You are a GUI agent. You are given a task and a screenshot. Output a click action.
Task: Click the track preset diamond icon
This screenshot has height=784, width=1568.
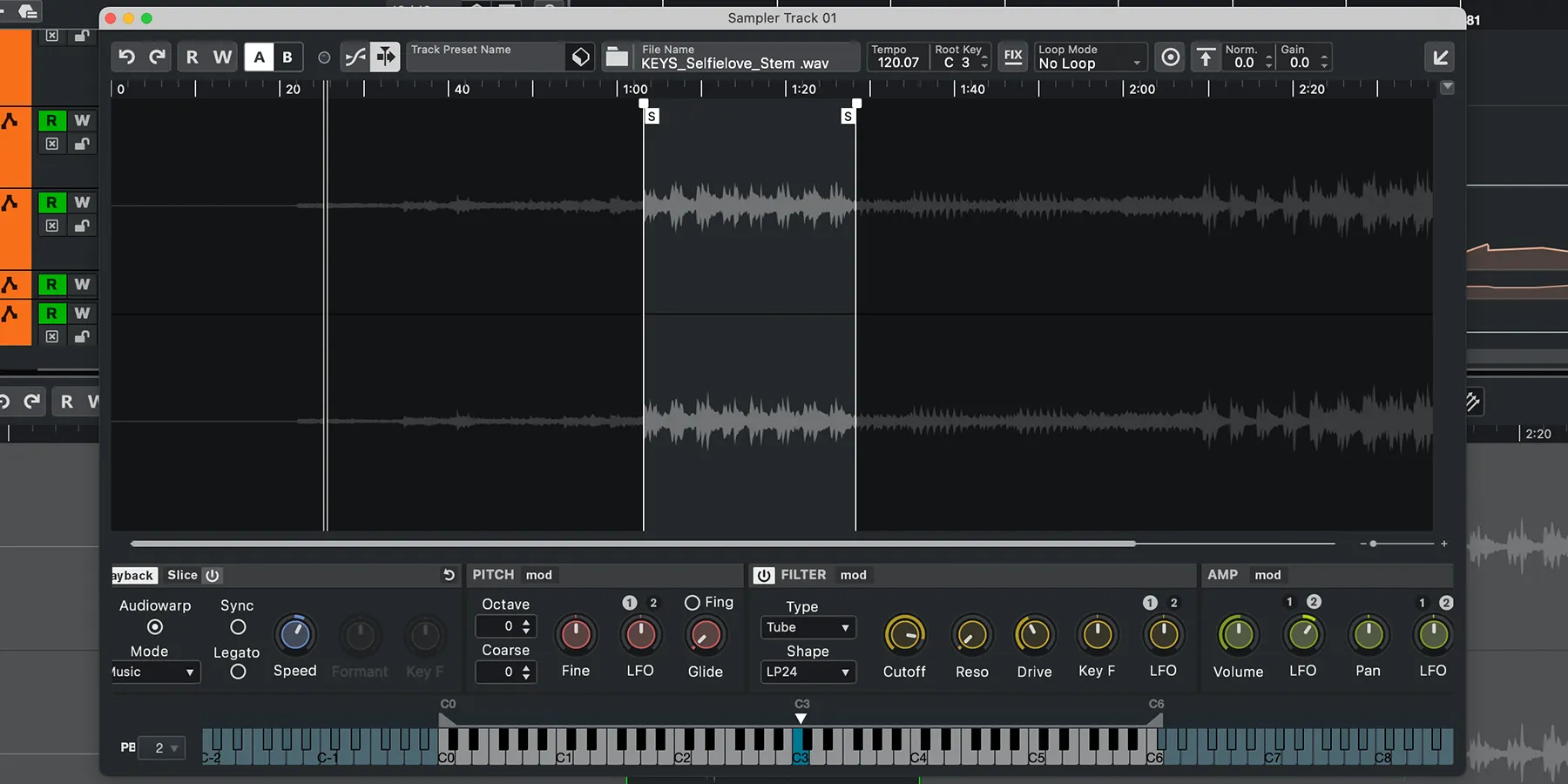pyautogui.click(x=581, y=56)
